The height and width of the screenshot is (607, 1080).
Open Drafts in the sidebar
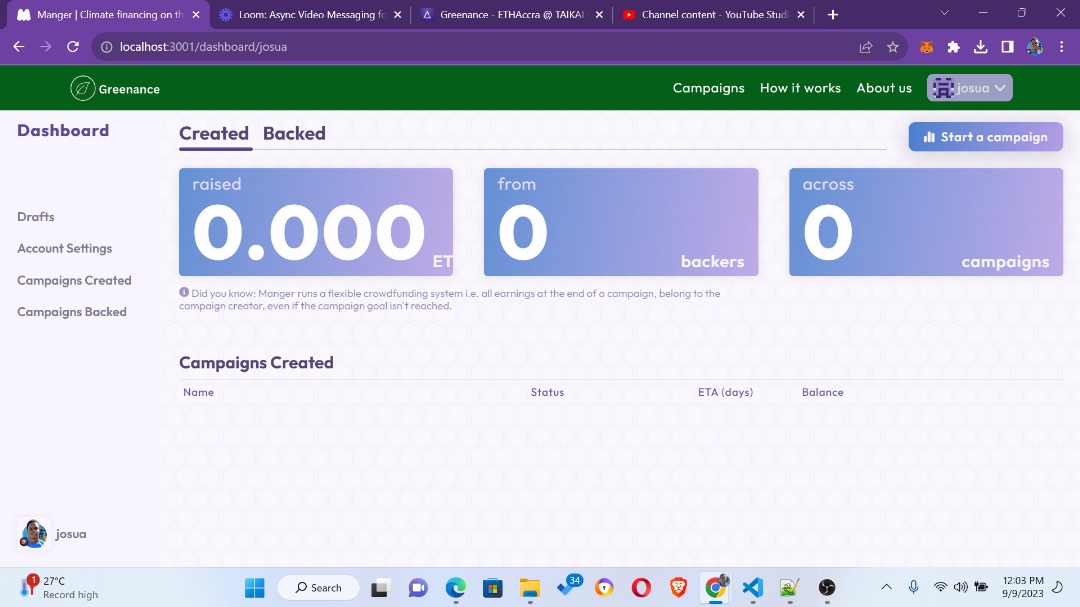click(x=36, y=217)
